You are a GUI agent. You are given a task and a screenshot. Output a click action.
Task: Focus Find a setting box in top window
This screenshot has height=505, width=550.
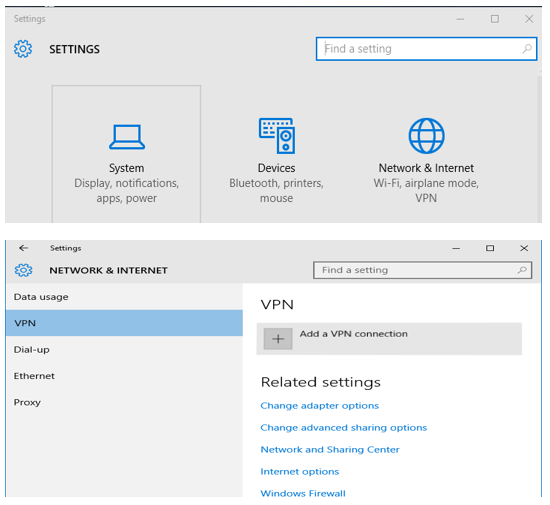click(x=426, y=49)
